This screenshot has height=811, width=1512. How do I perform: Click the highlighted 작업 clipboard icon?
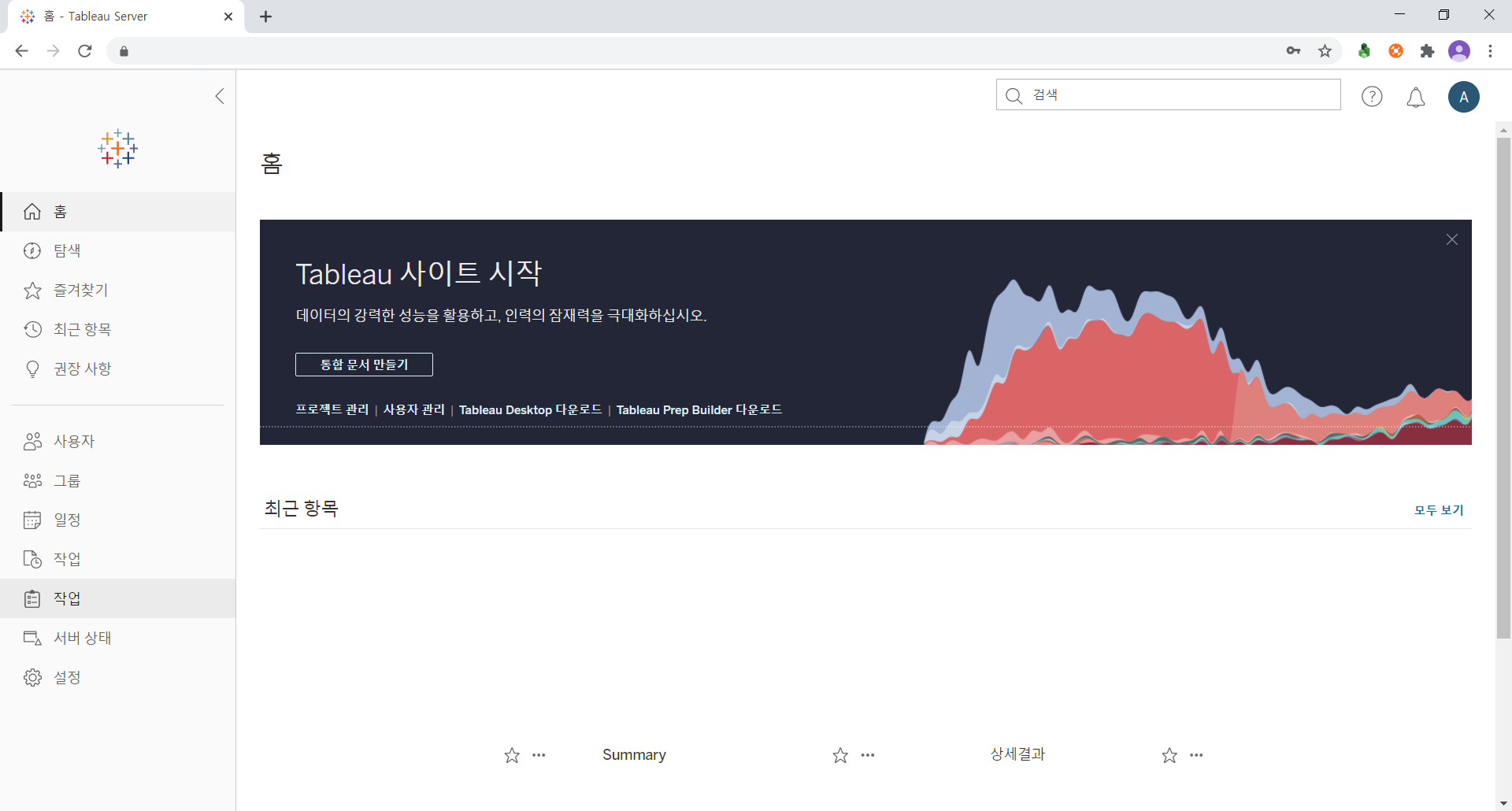[32, 598]
